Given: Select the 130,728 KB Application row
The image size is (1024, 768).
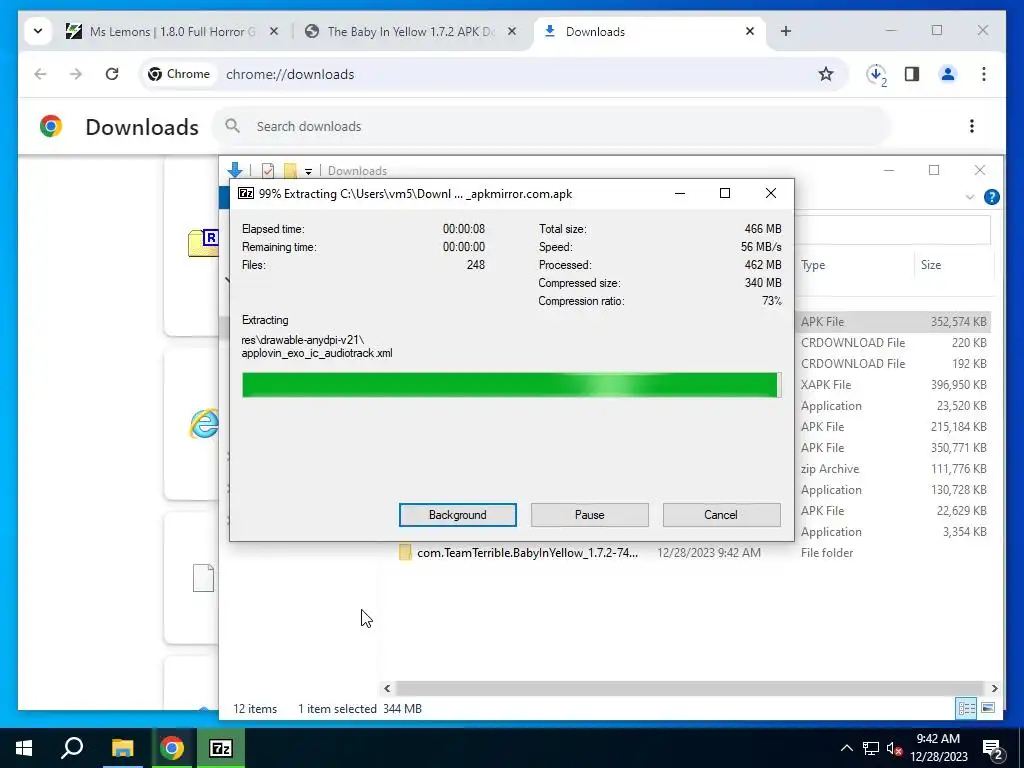Looking at the screenshot, I should point(892,490).
